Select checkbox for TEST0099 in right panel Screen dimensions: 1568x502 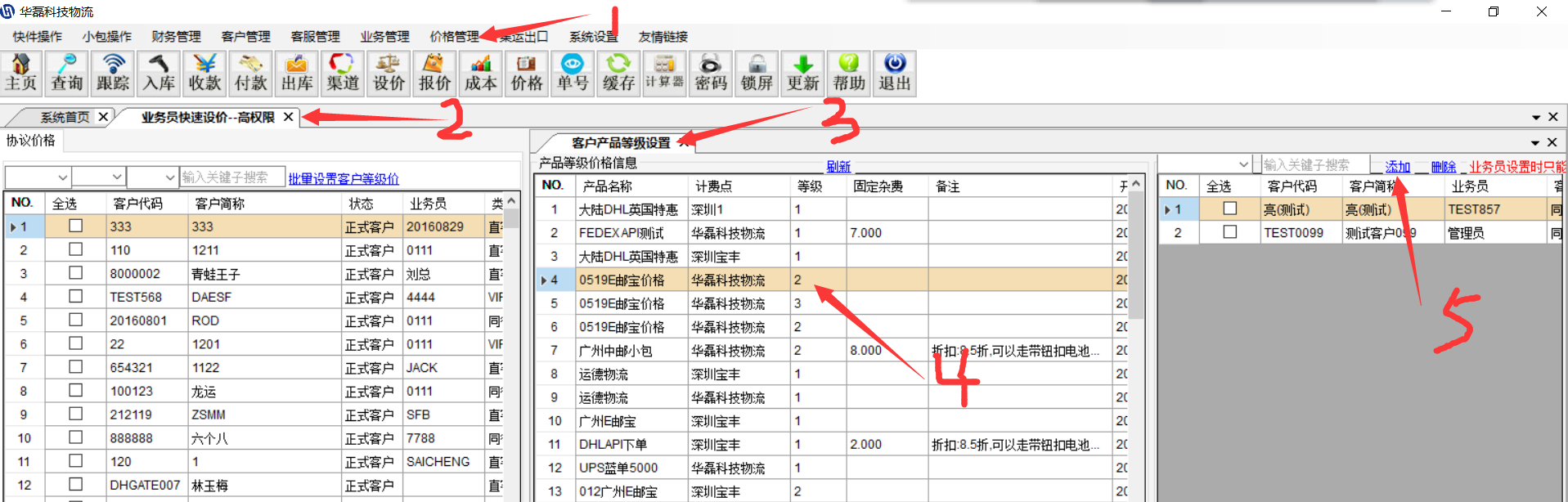pyautogui.click(x=1229, y=232)
